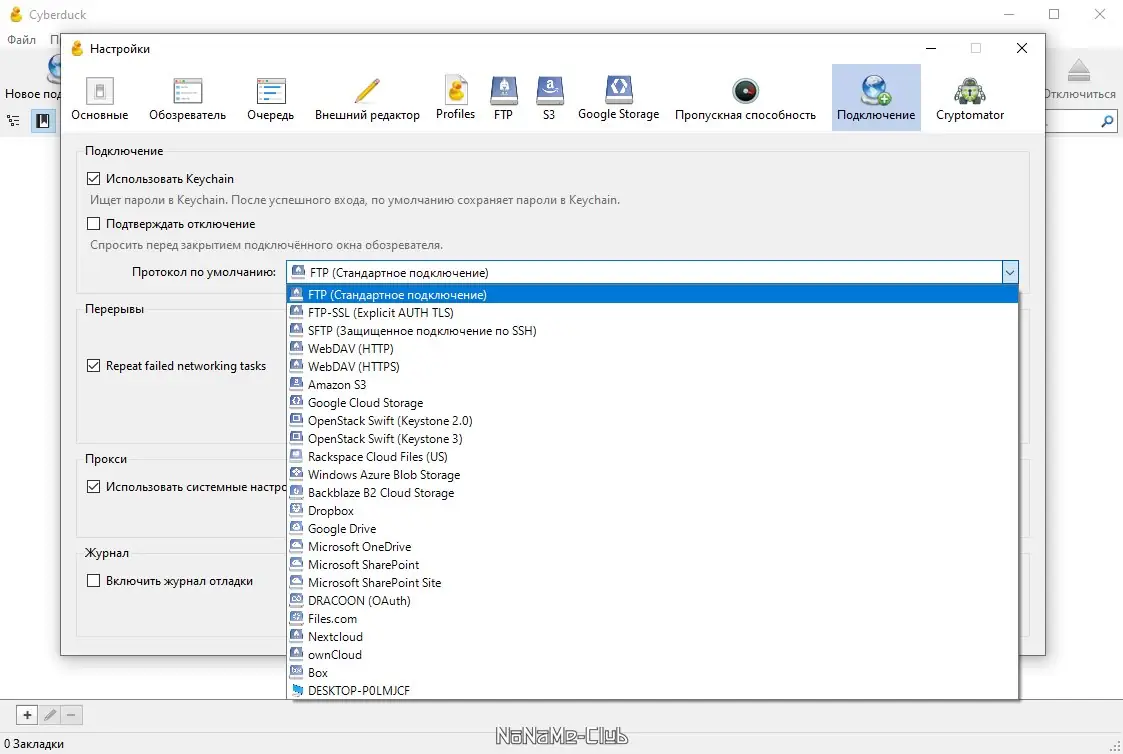1123x754 pixels.
Task: Select FTP-SSL (Explicit AUTH TLS) option
Action: 652,312
